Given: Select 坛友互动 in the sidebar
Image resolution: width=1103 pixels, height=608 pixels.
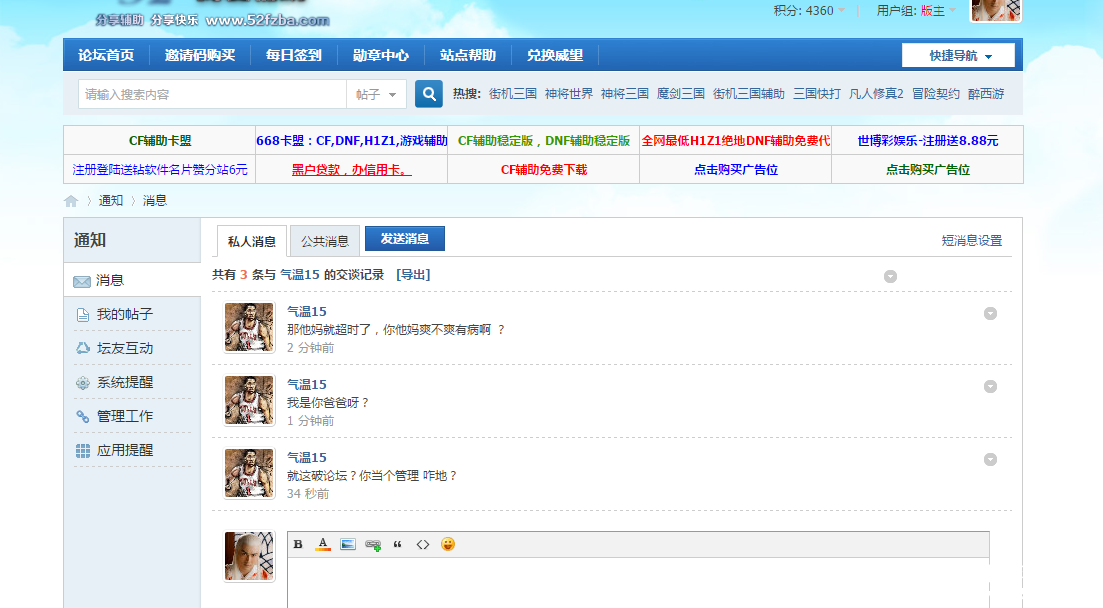Looking at the screenshot, I should (132, 348).
